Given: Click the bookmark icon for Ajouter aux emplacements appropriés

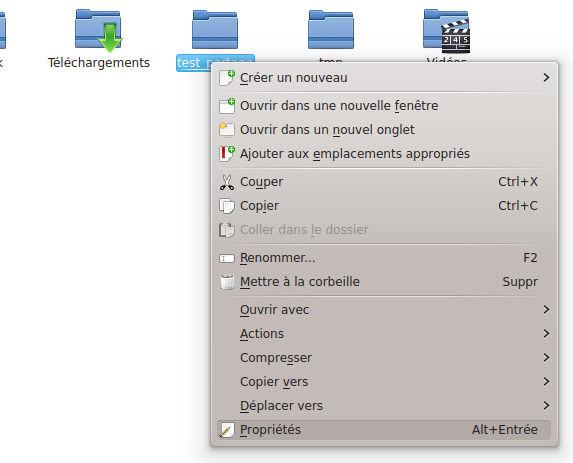Looking at the screenshot, I should 227,154.
